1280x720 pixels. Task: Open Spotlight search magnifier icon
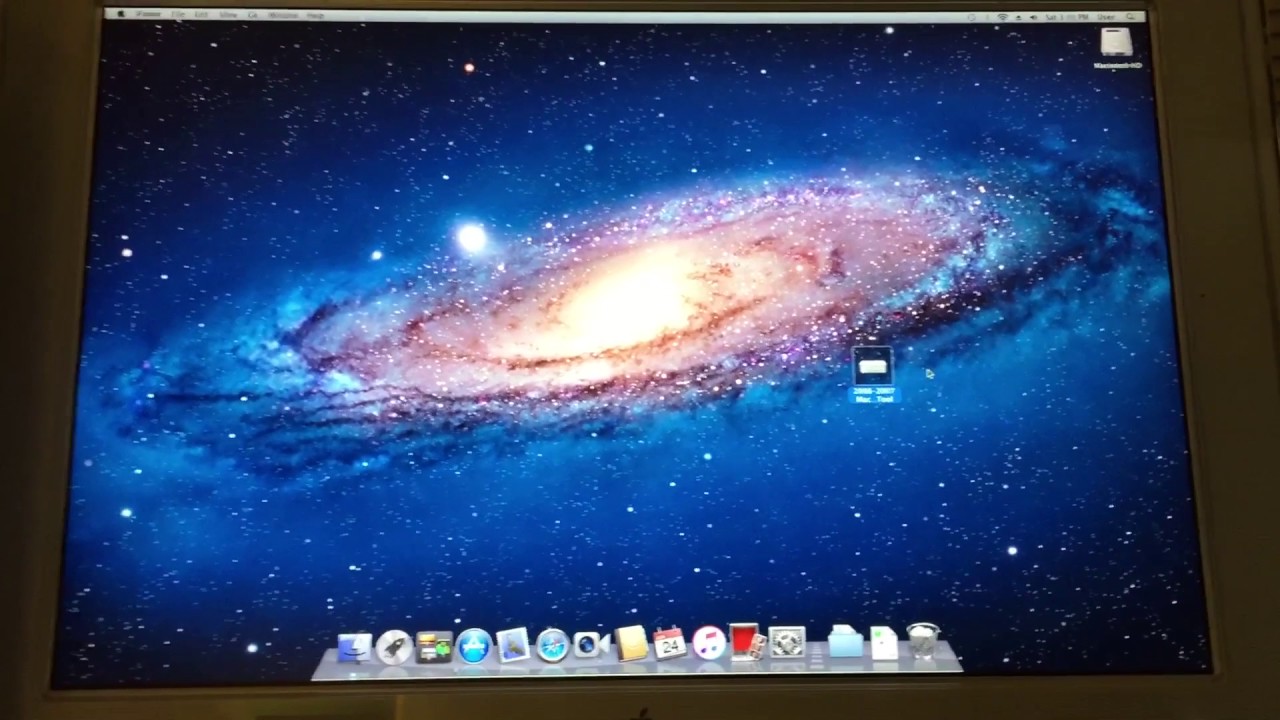coord(1130,17)
